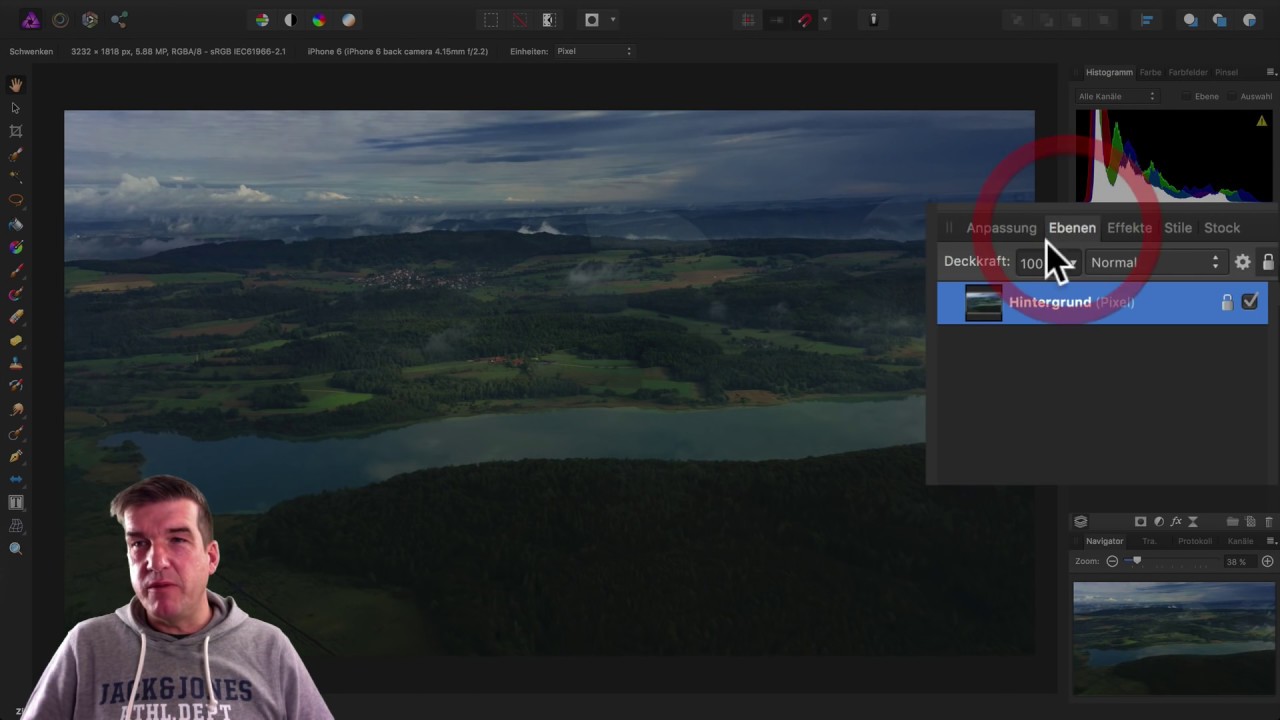1280x720 pixels.
Task: Select the Ebenen tab
Action: coord(1072,228)
